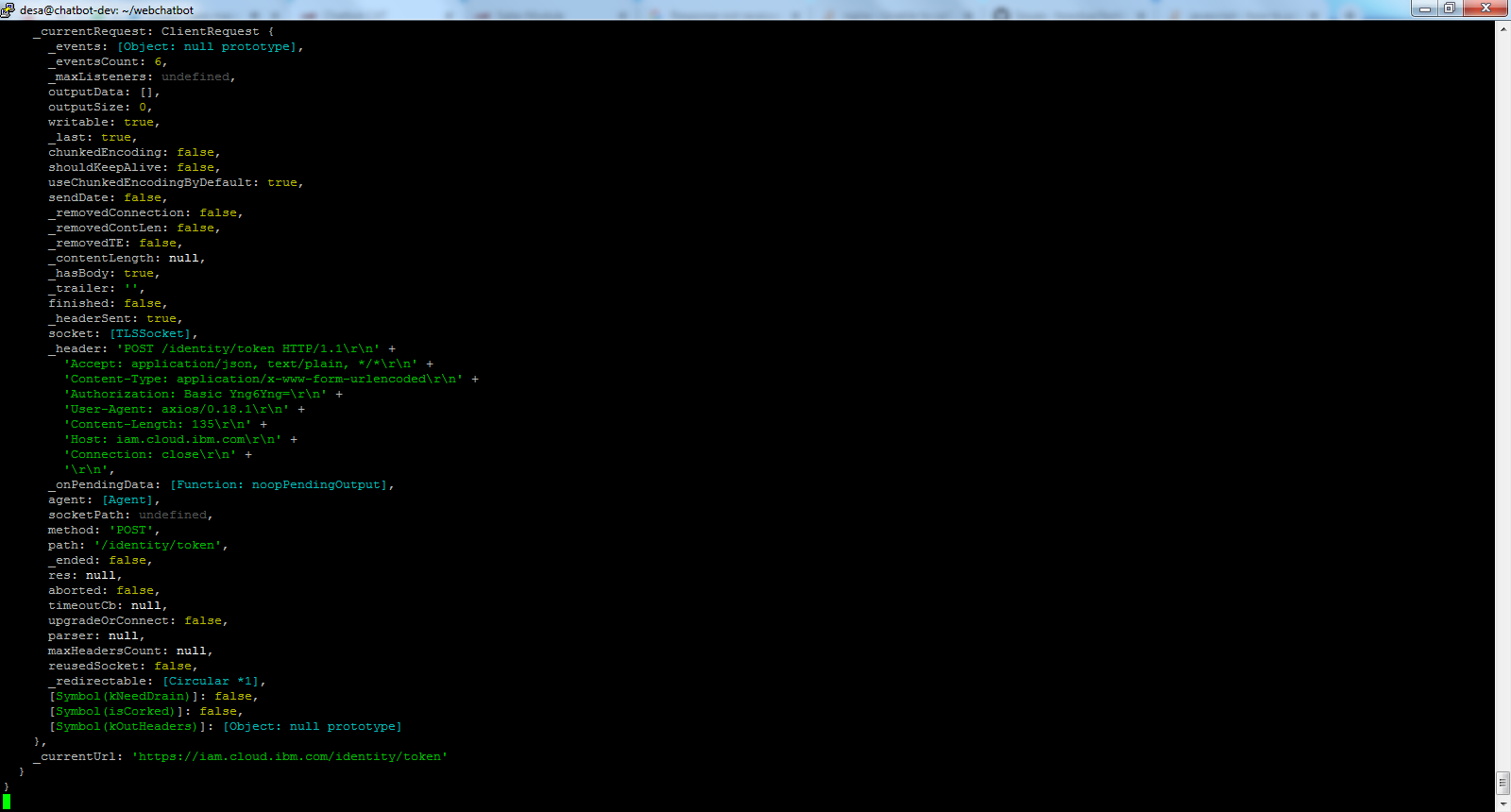The image size is (1511, 812).
Task: Click the 'POST /identity/token HTTP/1.1' header line
Action: pyautogui.click(x=222, y=348)
